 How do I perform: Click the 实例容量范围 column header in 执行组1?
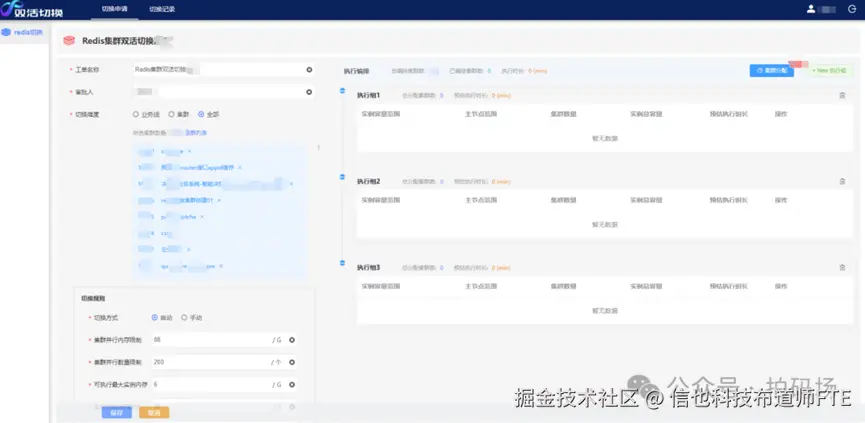click(381, 114)
